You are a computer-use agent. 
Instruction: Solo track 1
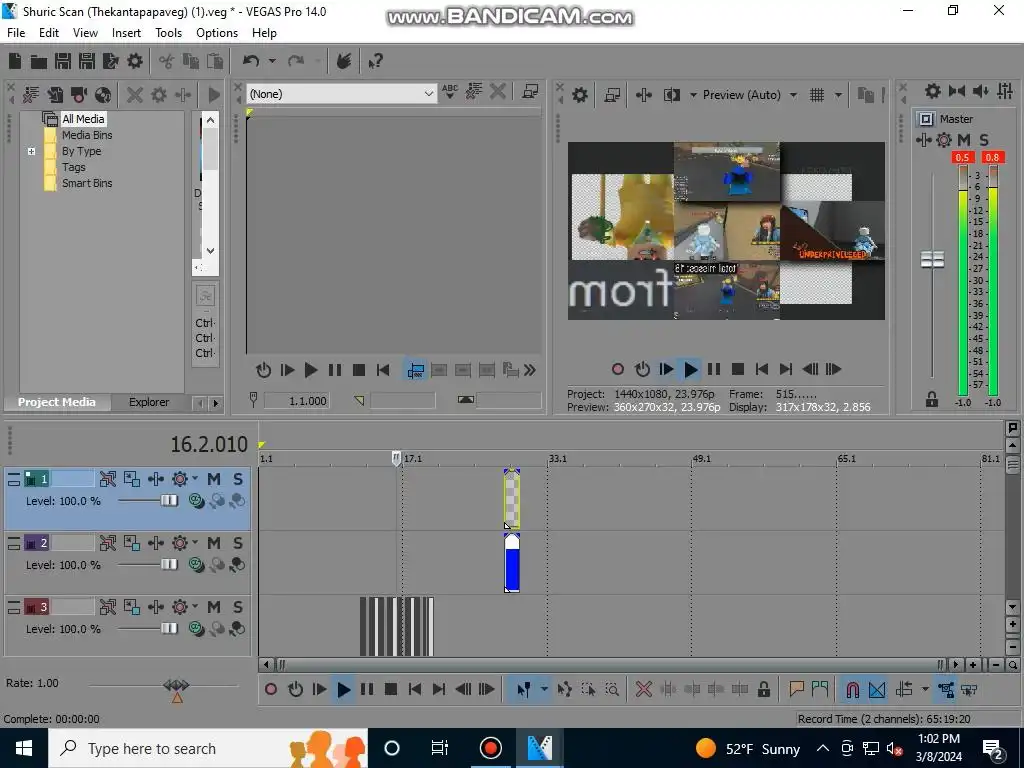point(238,479)
